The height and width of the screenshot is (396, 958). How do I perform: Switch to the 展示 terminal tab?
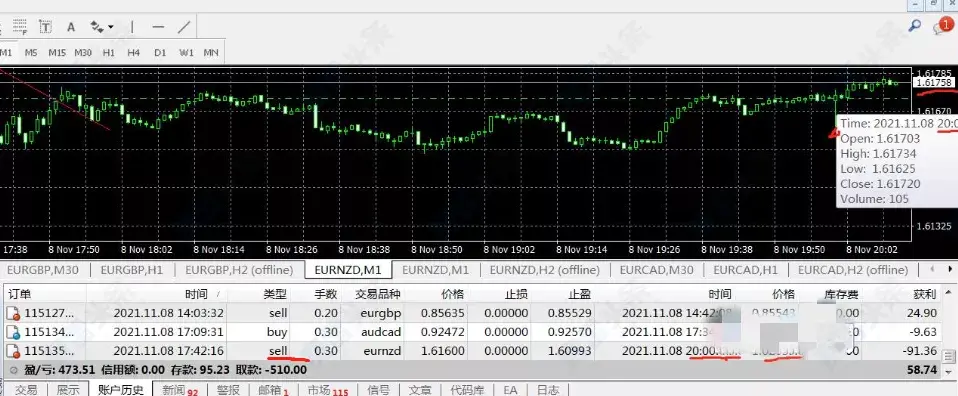pyautogui.click(x=67, y=390)
